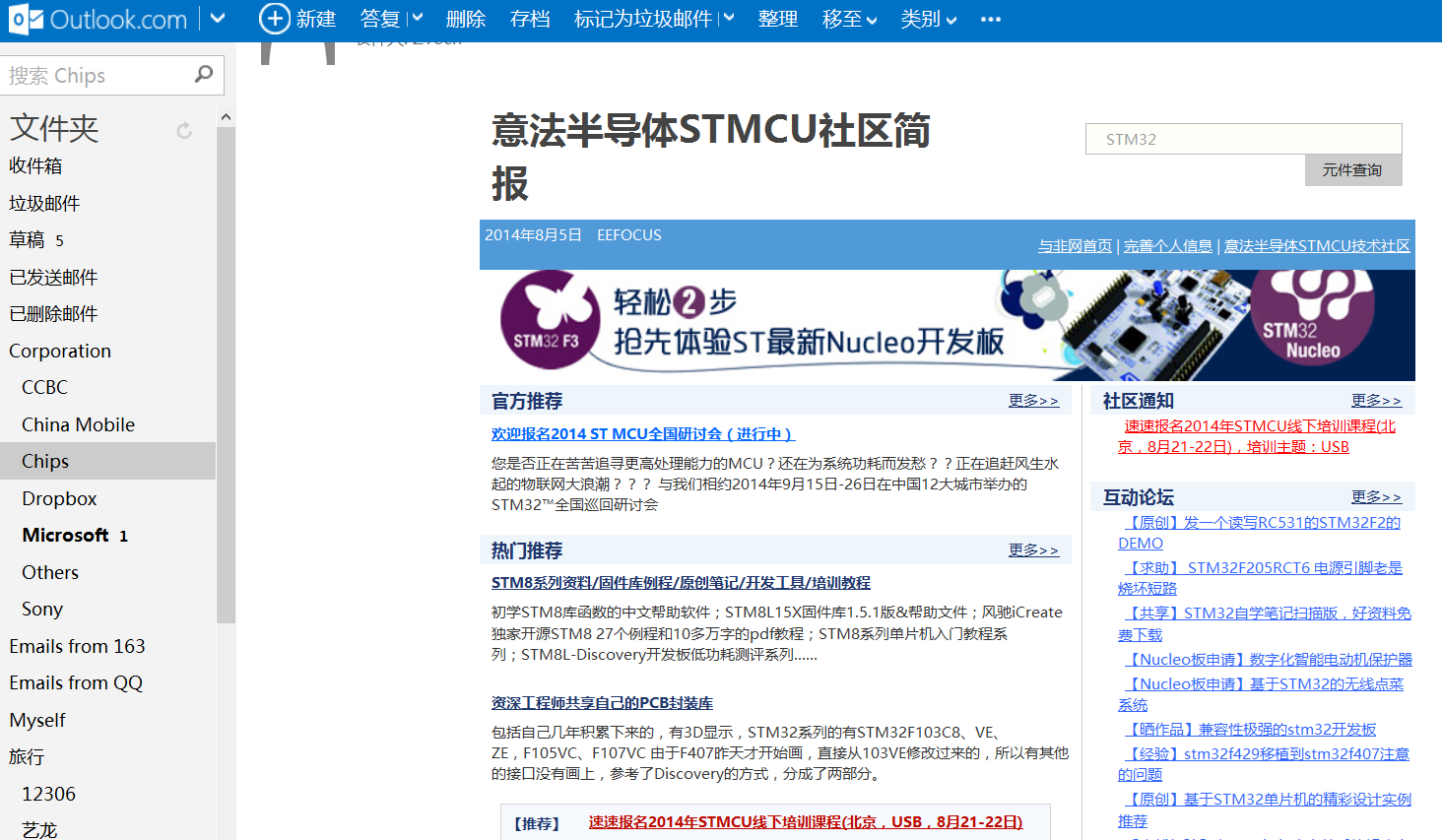Open the 垃圾邮件 folder

click(x=44, y=203)
